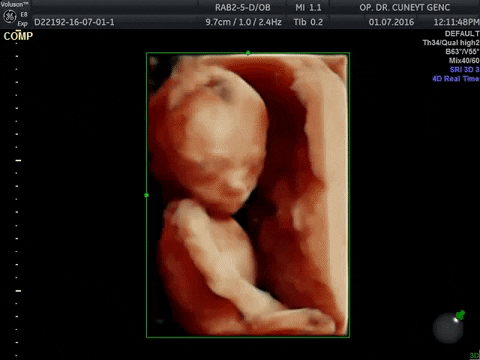
Task: Click the Voluson brand text
Action: pyautogui.click(x=14, y=4)
